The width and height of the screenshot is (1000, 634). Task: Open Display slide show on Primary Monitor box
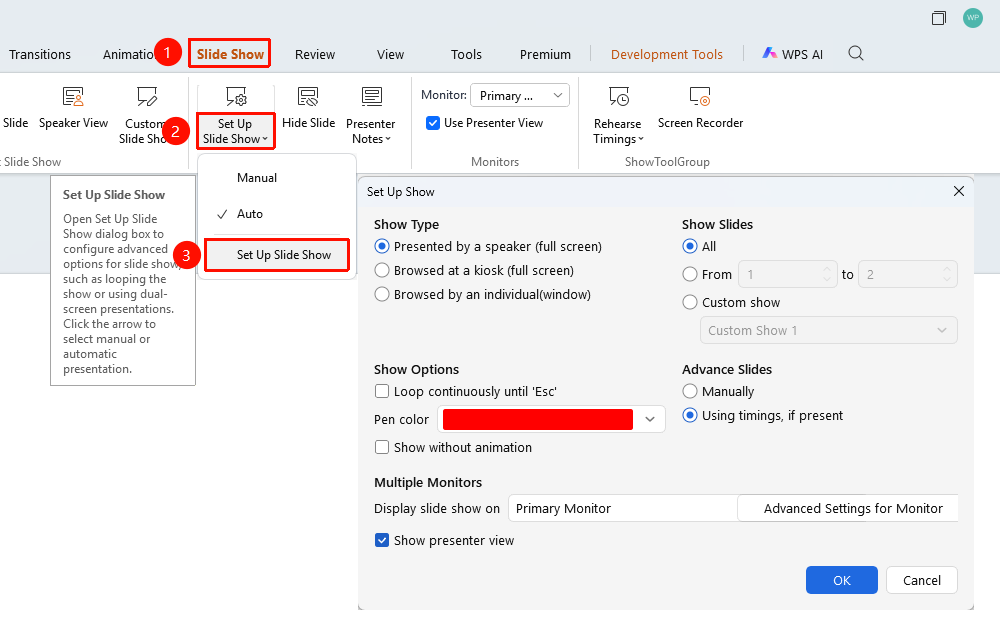click(x=623, y=508)
